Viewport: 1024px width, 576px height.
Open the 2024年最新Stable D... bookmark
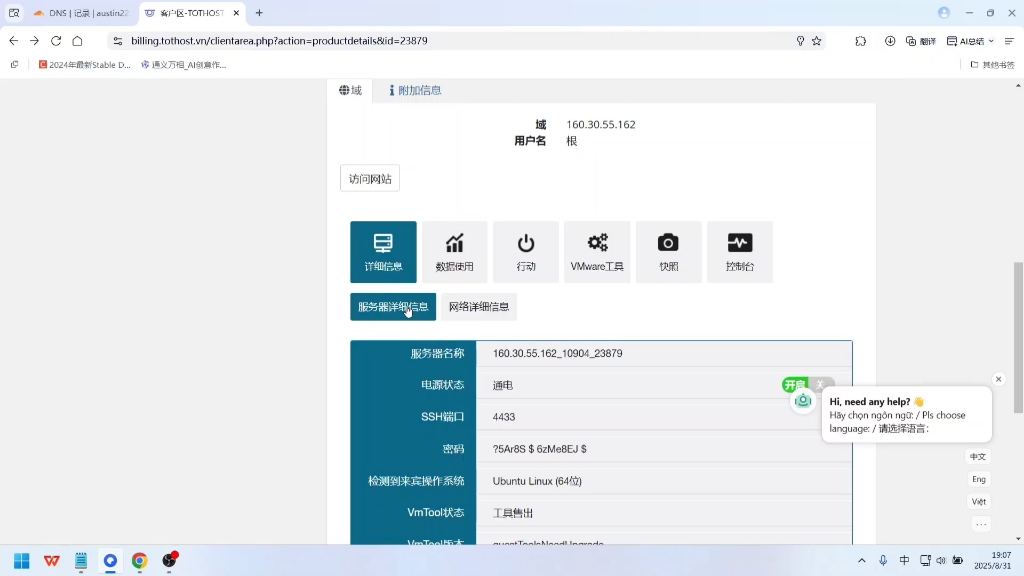point(84,65)
